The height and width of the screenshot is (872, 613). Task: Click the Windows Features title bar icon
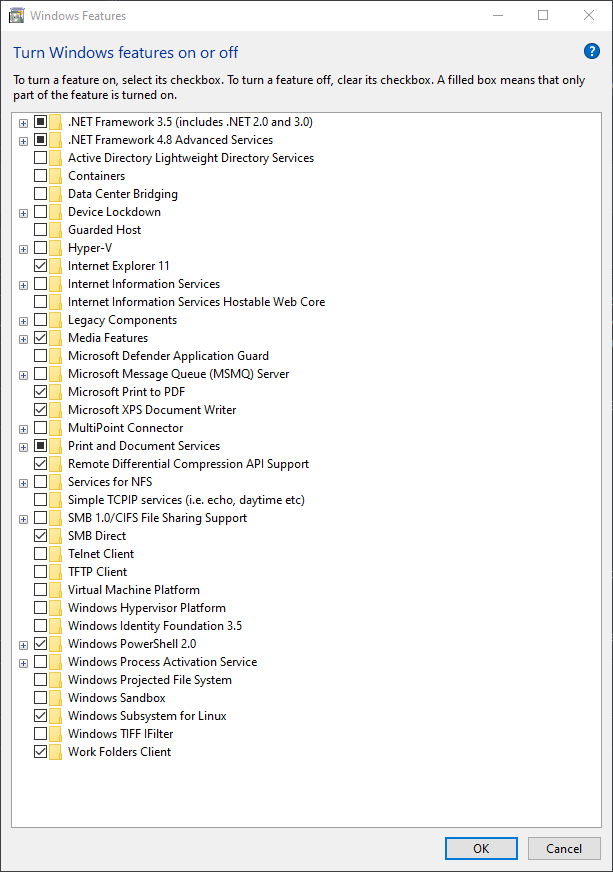(17, 16)
